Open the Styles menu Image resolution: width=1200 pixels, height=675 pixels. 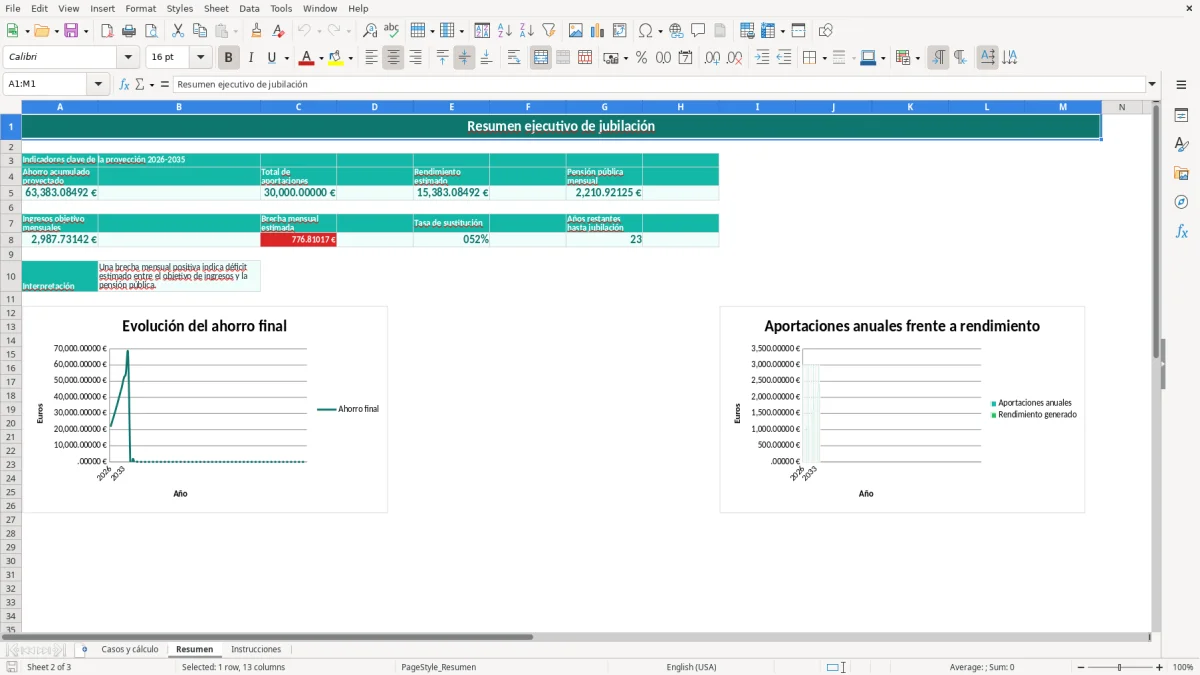[x=180, y=8]
